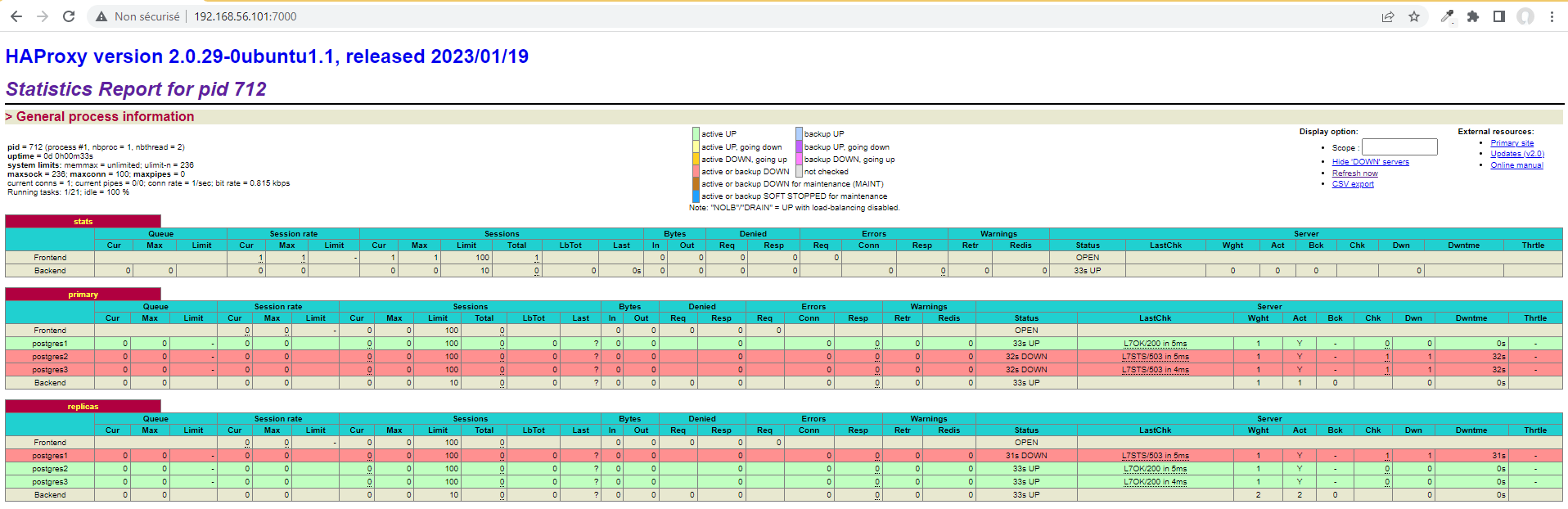The height and width of the screenshot is (509, 1568).
Task: Click the 'uptime = 0d 0h00m33s' text
Action: click(51, 156)
